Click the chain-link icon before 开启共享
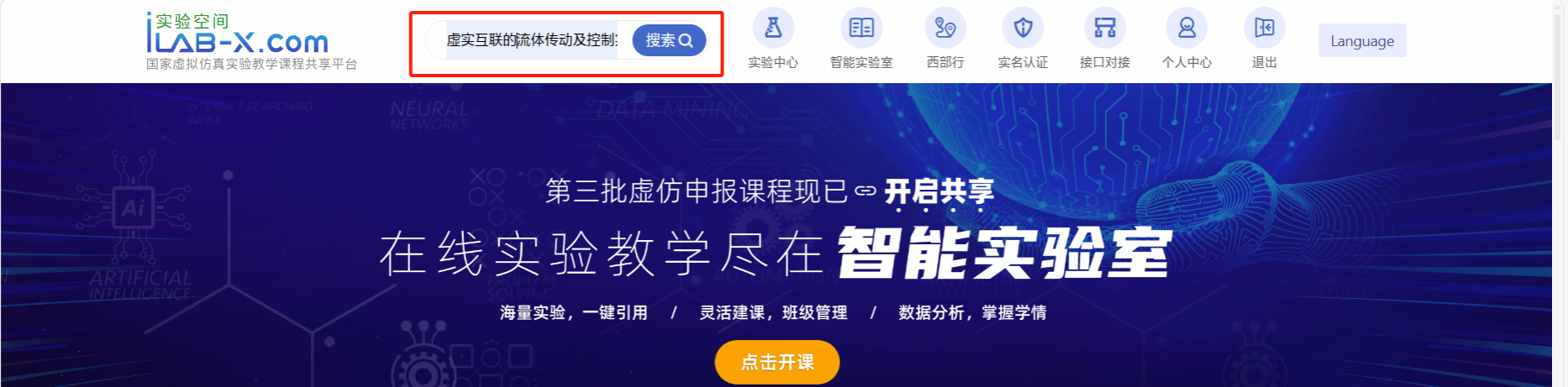The width and height of the screenshot is (1568, 387). [x=866, y=191]
